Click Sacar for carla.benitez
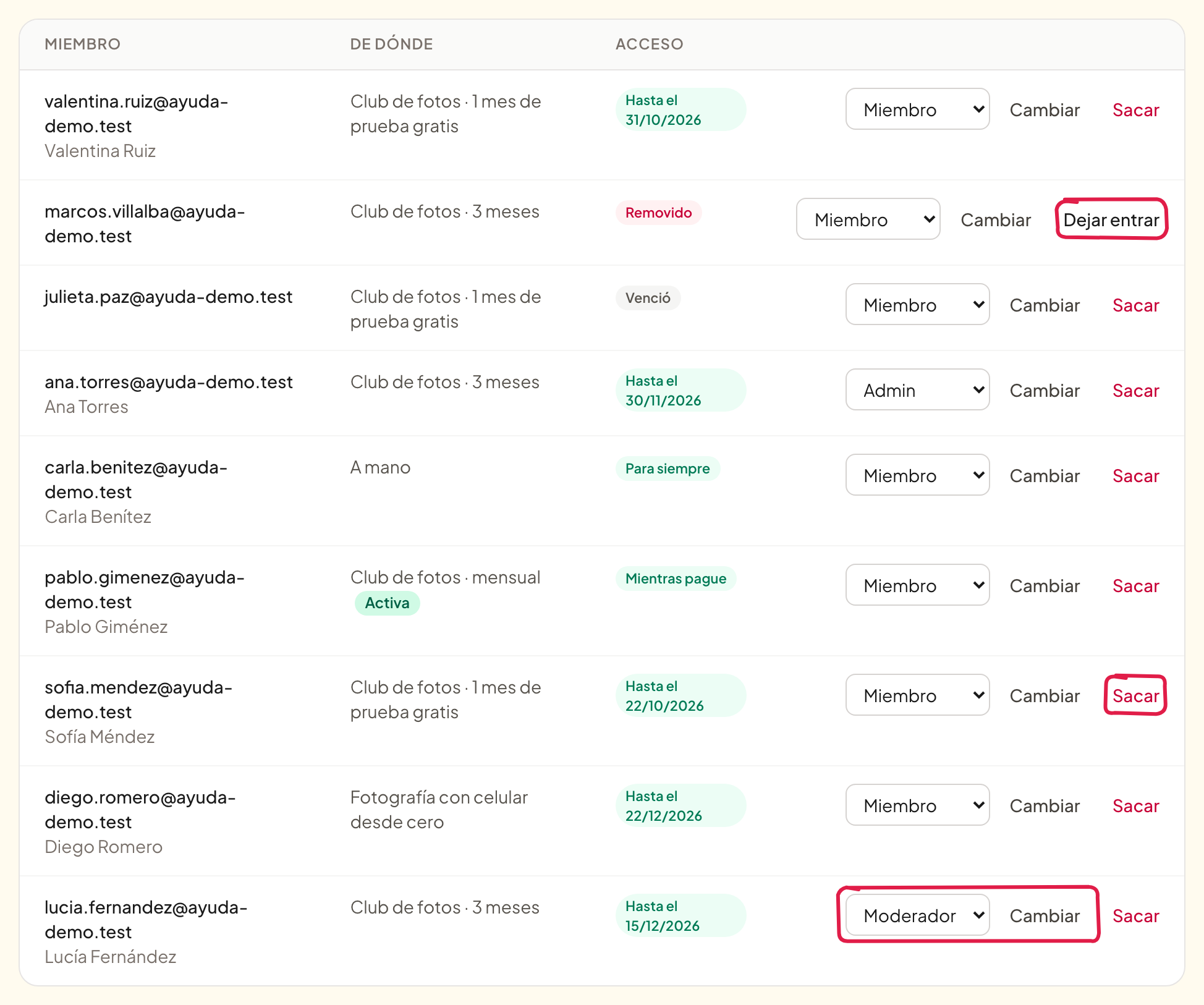Viewport: 1204px width, 1005px height. (1135, 476)
